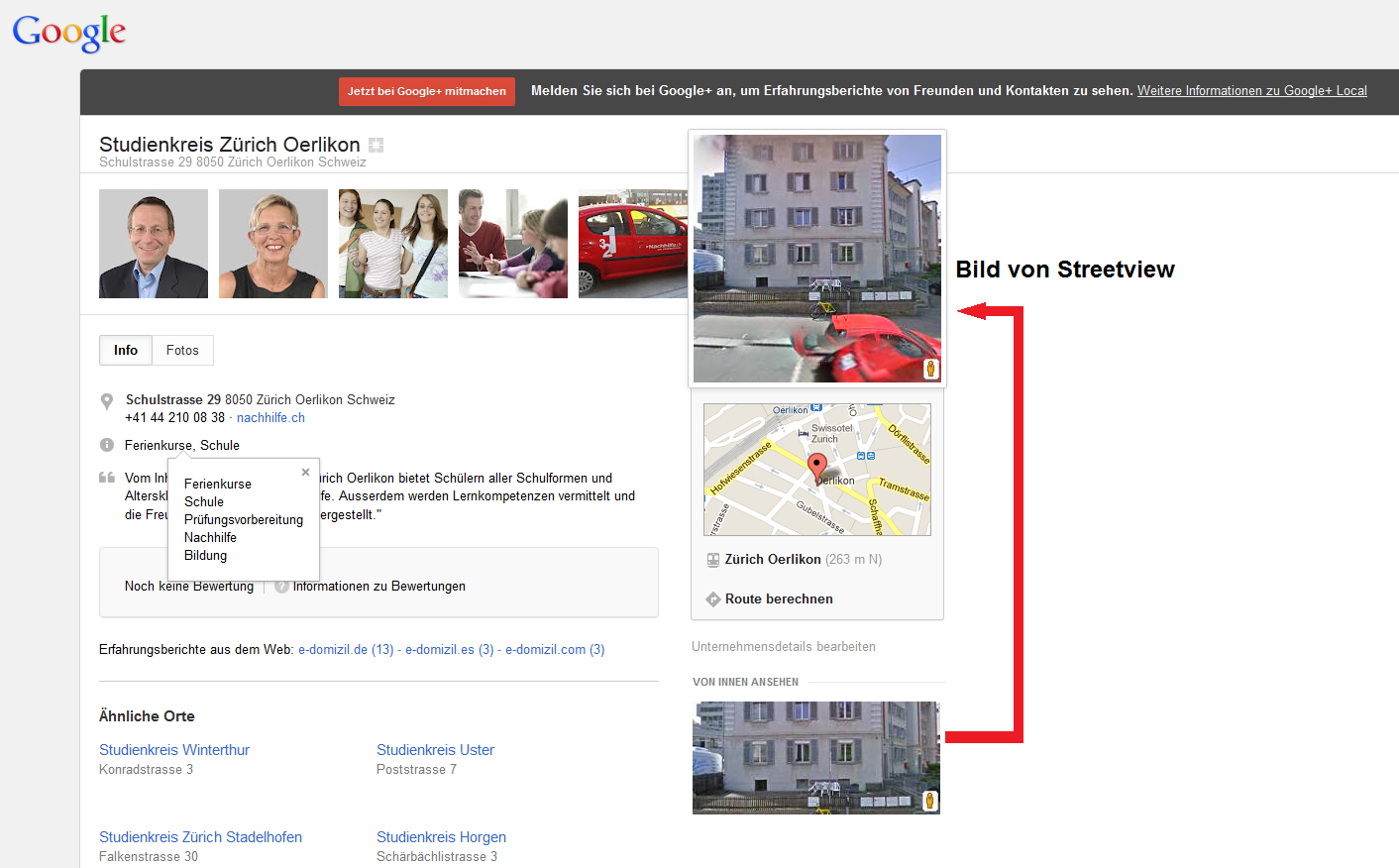Click the Google logo
This screenshot has width=1399, height=868.
click(69, 33)
